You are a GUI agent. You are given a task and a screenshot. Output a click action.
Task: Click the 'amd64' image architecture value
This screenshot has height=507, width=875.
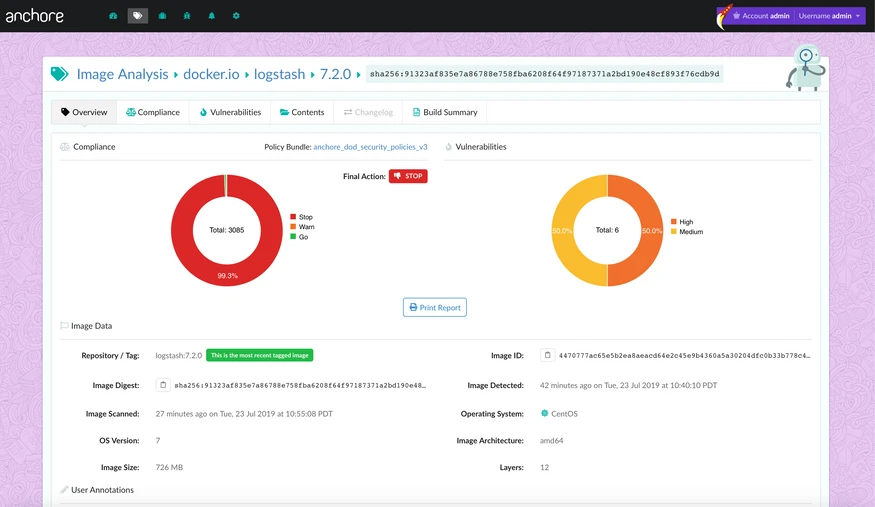coord(551,440)
